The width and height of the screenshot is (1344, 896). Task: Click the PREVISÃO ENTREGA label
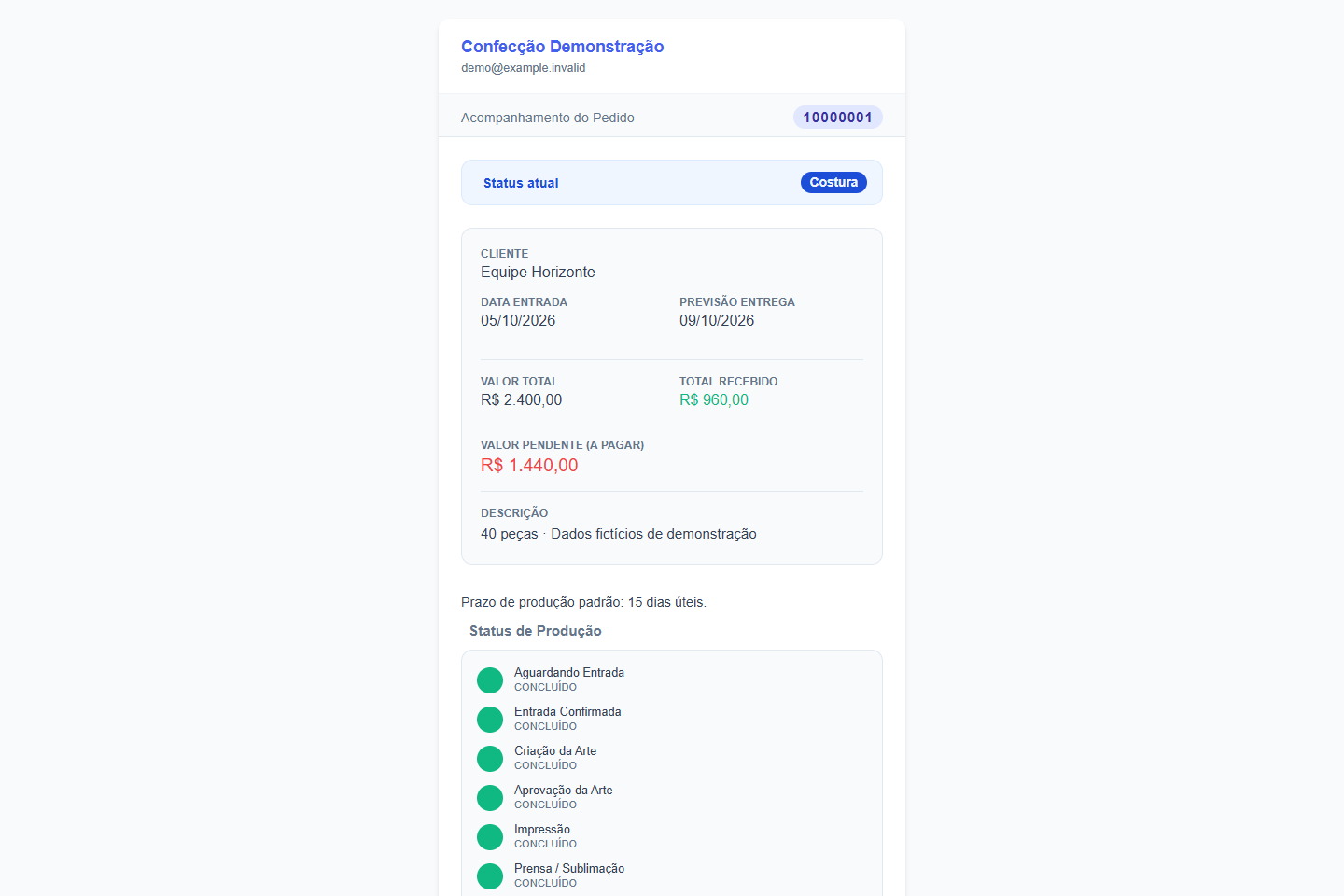(737, 302)
